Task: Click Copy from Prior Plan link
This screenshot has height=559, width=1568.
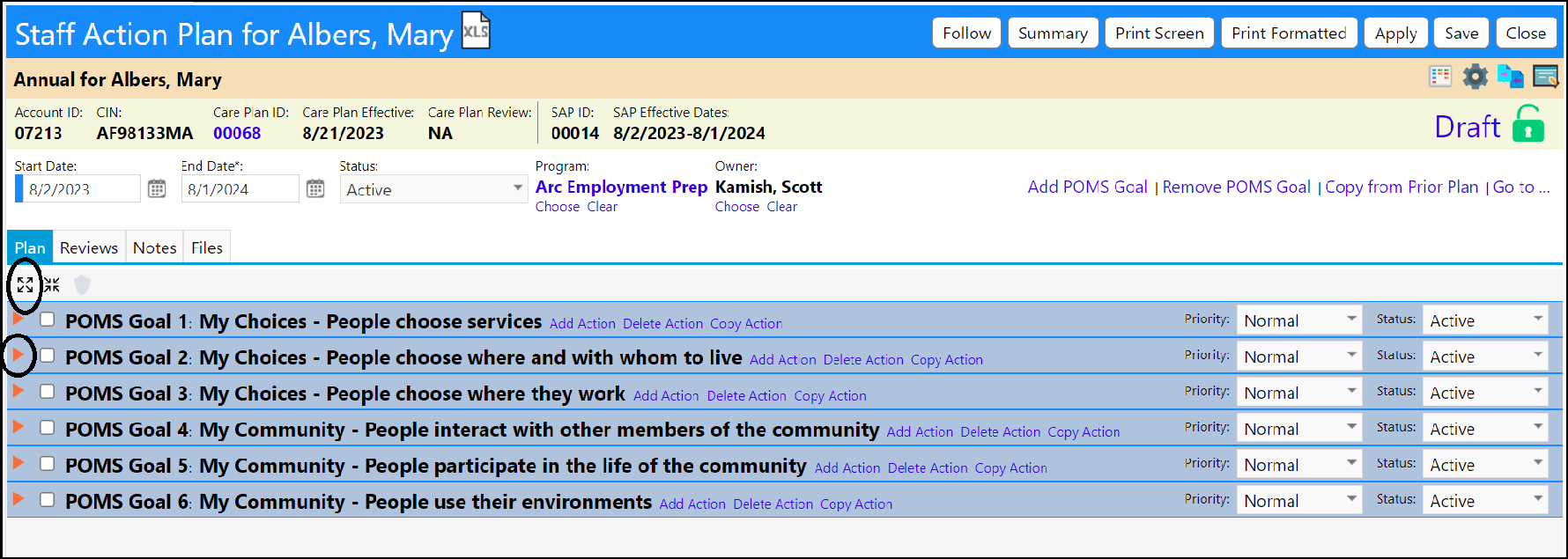Action: [x=1402, y=187]
